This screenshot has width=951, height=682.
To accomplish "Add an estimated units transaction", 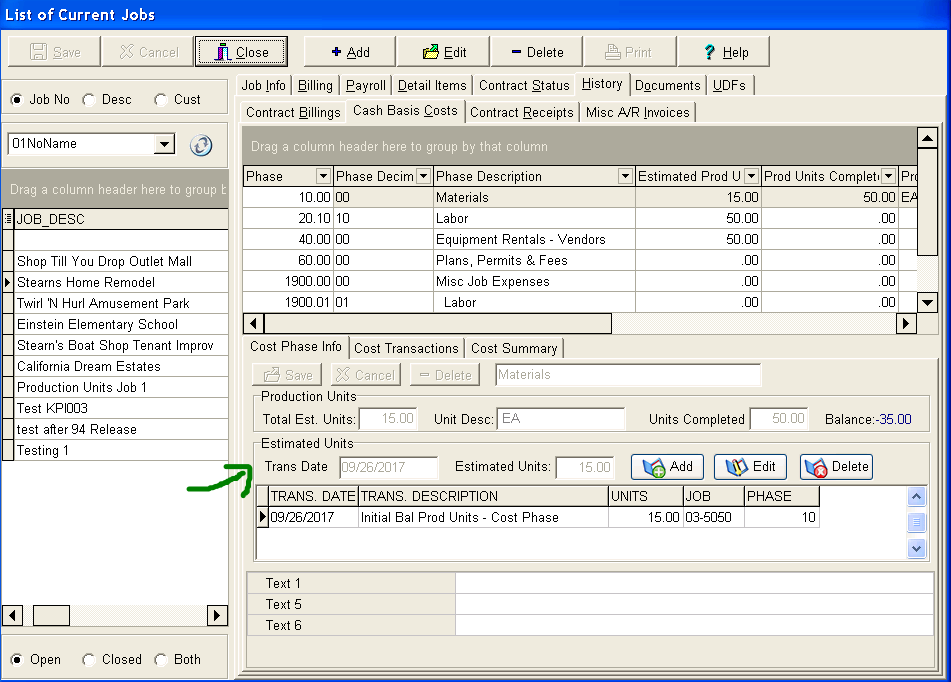I will tap(668, 467).
